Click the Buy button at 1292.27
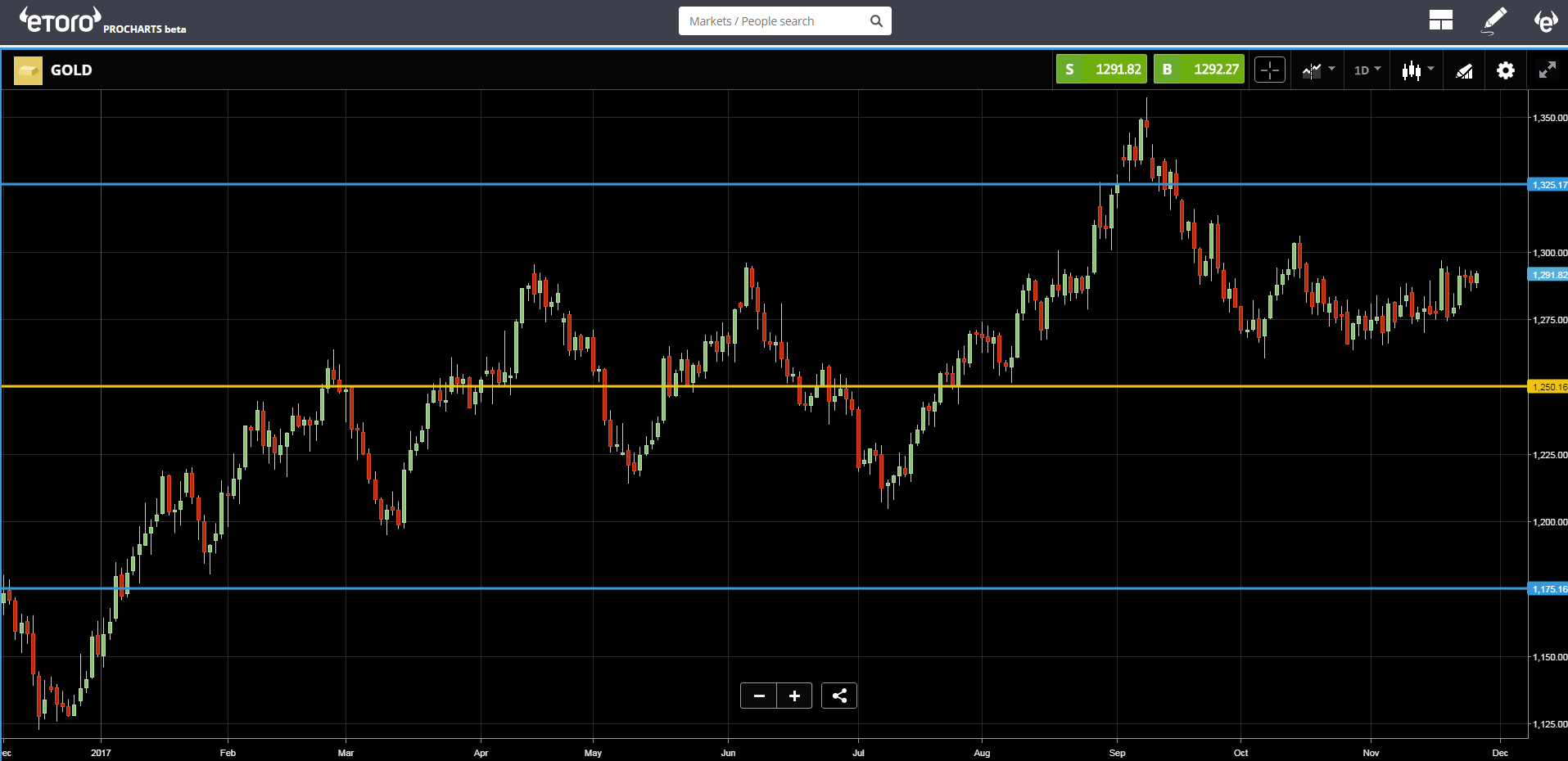This screenshot has height=761, width=1568. 1200,70
